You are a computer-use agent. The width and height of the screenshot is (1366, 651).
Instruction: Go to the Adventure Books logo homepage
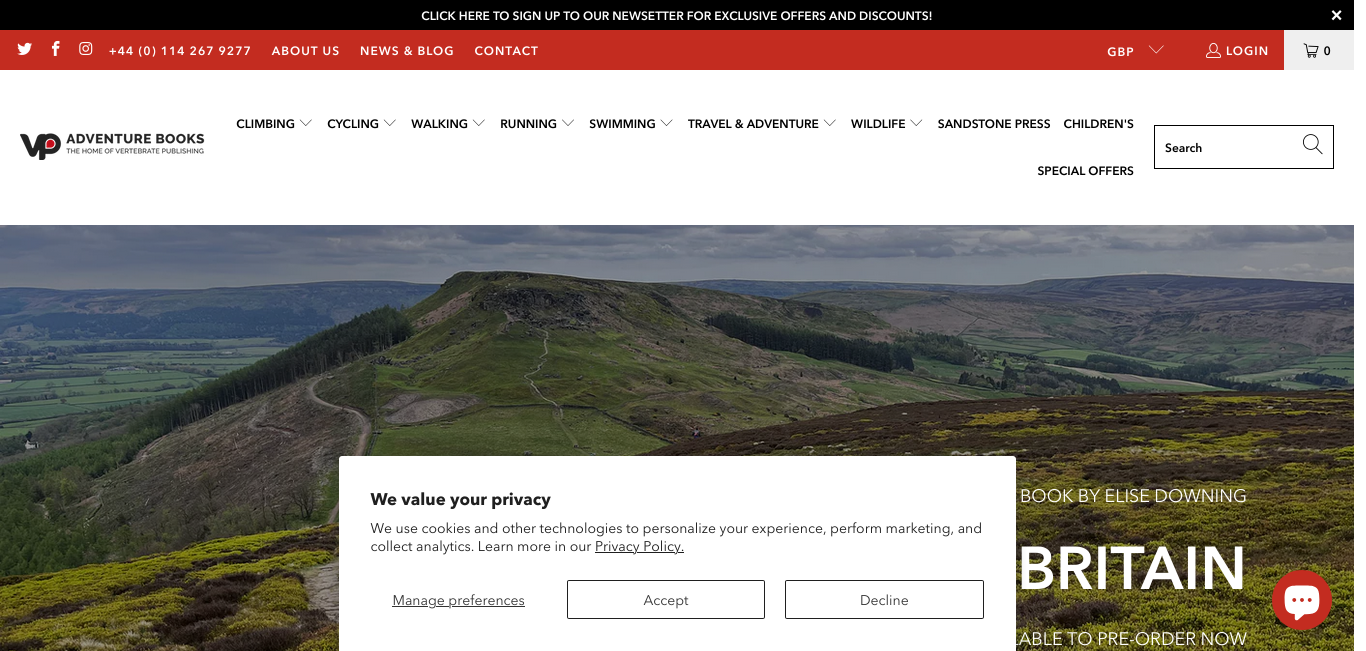(112, 146)
